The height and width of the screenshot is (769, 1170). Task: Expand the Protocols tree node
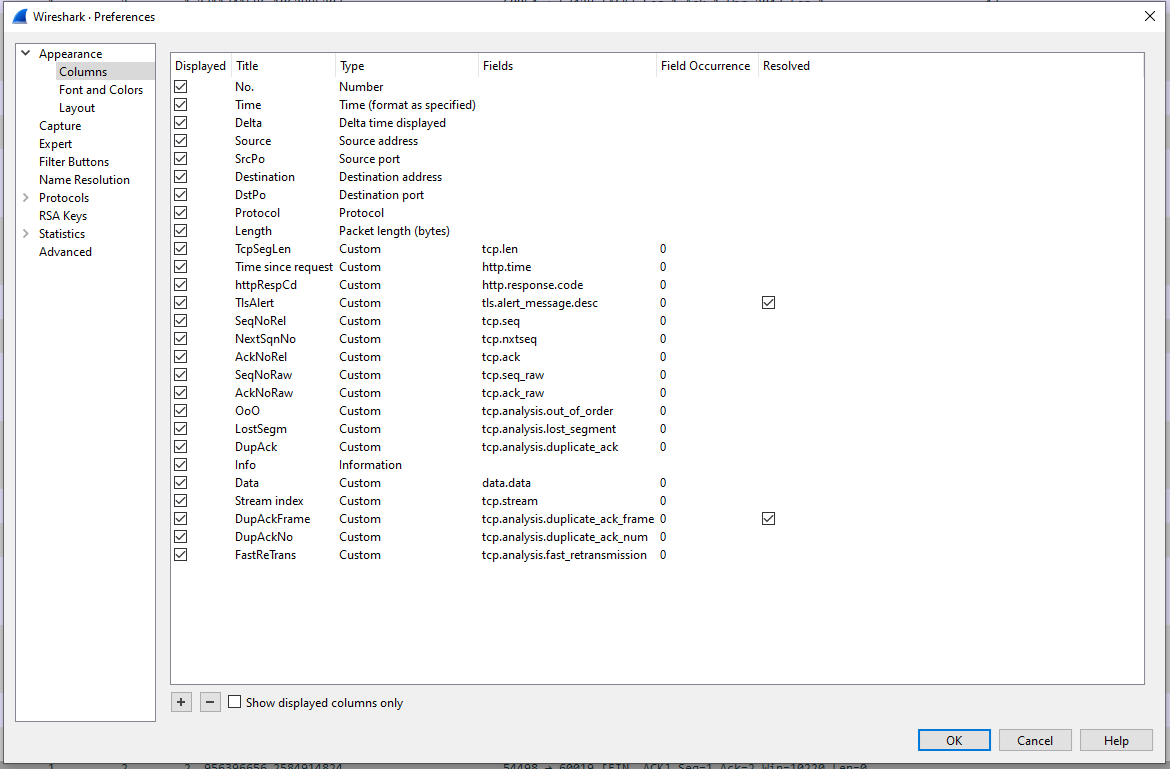click(26, 198)
